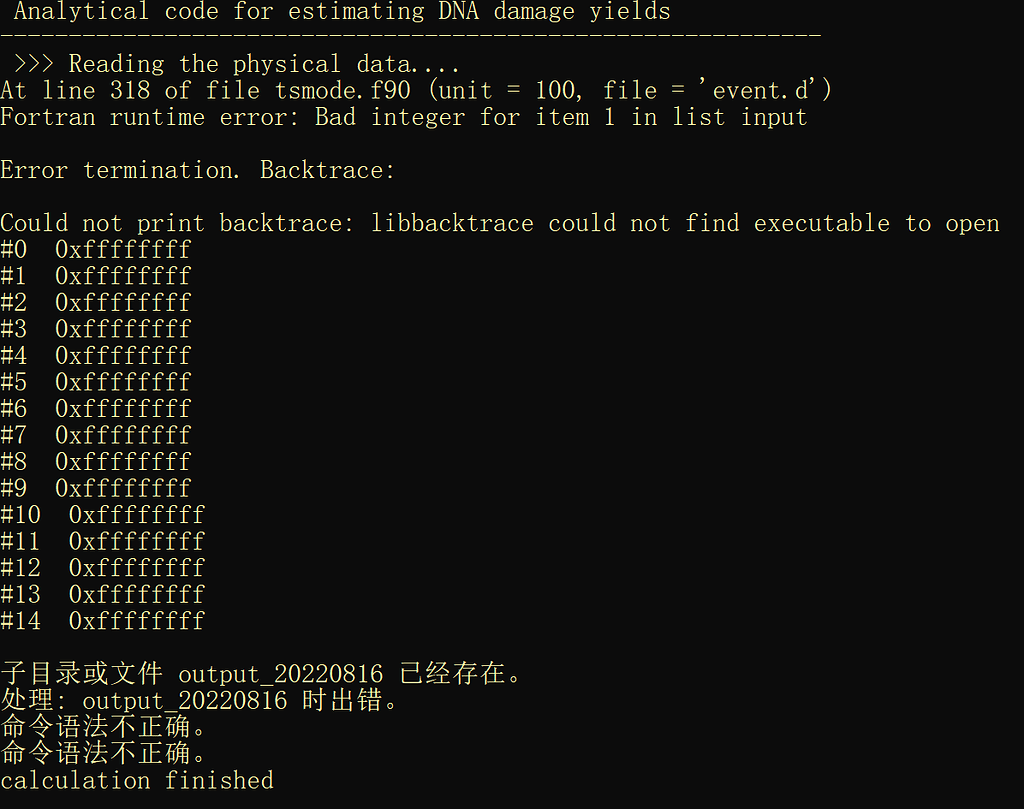Click the word 'libbacktrace' in the output

pos(452,223)
